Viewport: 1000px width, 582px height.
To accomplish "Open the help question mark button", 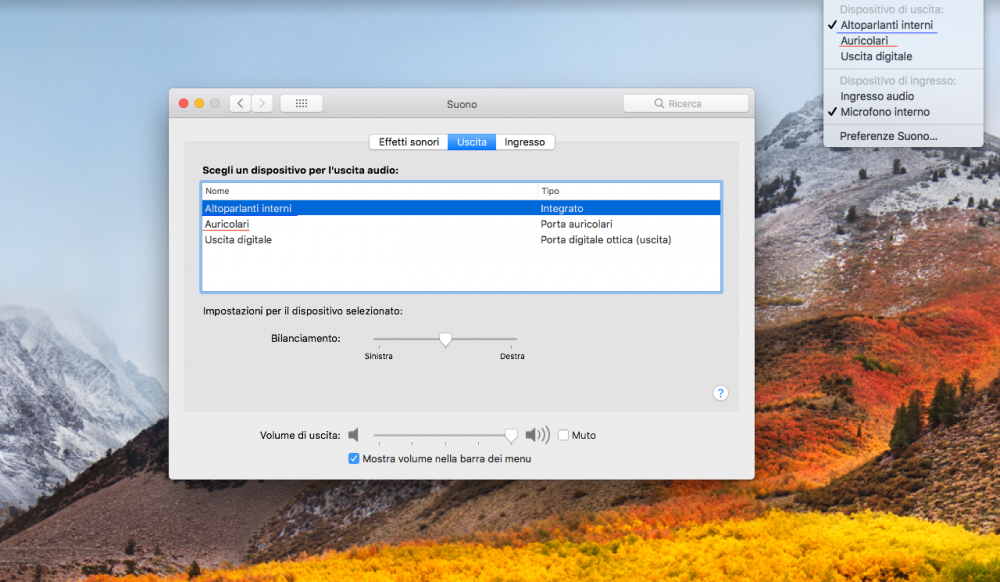I will coord(720,393).
